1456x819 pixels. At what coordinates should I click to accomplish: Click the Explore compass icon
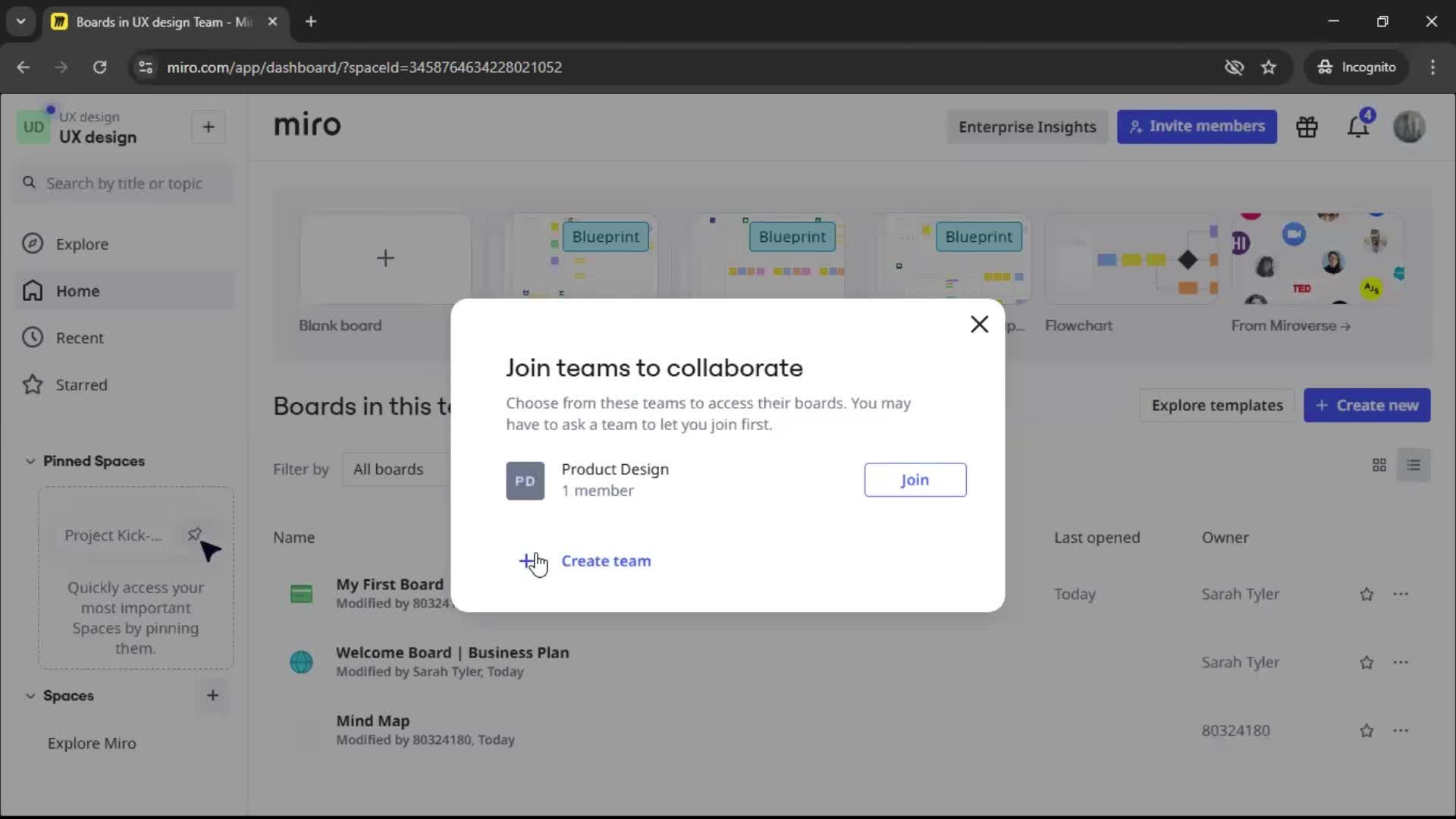pyautogui.click(x=33, y=243)
